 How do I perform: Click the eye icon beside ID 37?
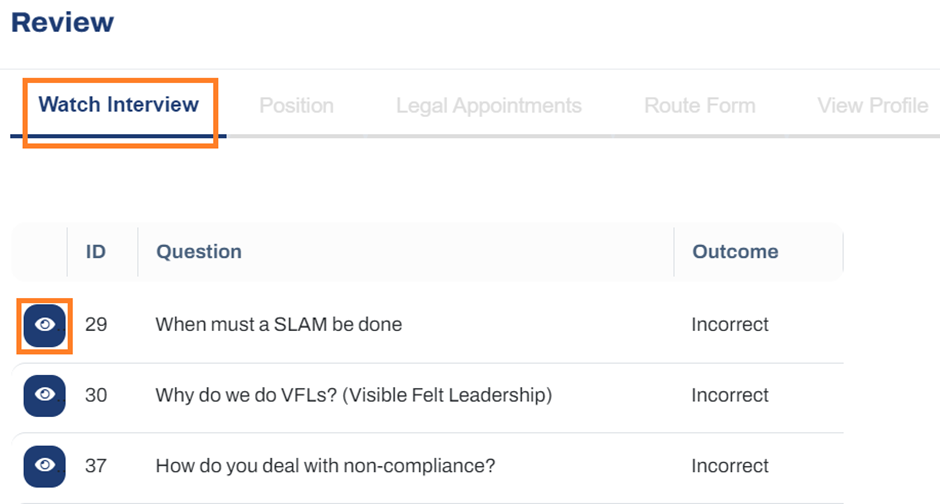[x=44, y=466]
